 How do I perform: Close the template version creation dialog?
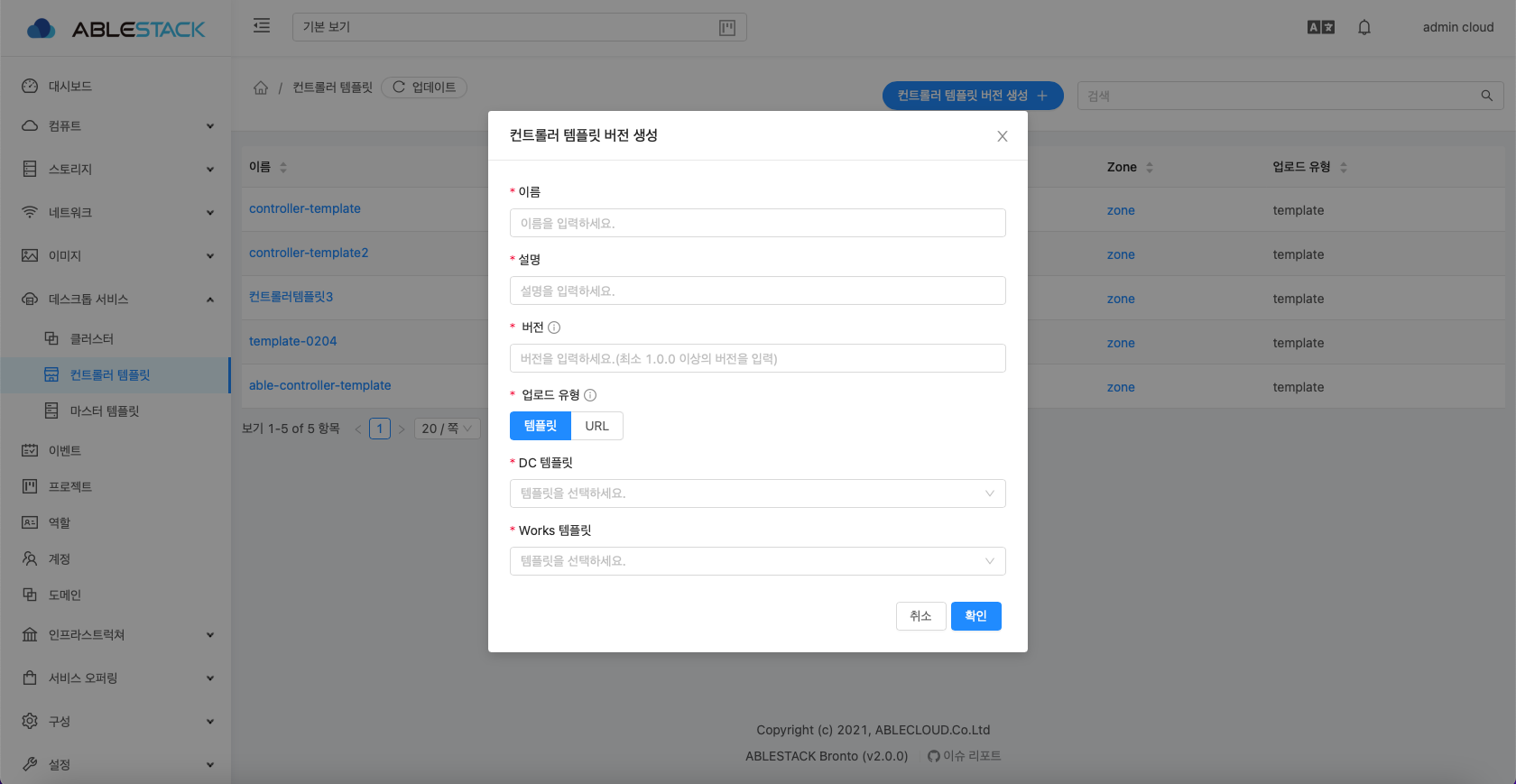coord(1002,136)
